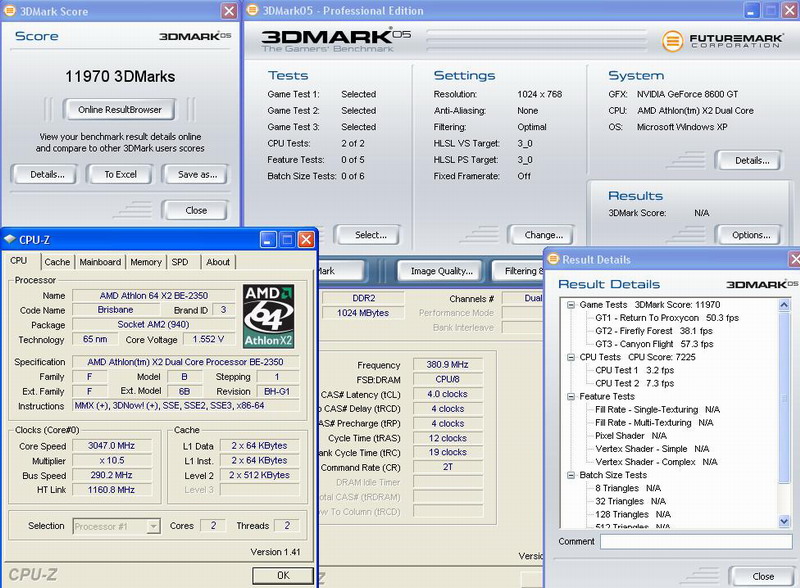Screen dimensions: 800x588
Task: Collapse the Game Tests tree node
Action: click(x=571, y=305)
